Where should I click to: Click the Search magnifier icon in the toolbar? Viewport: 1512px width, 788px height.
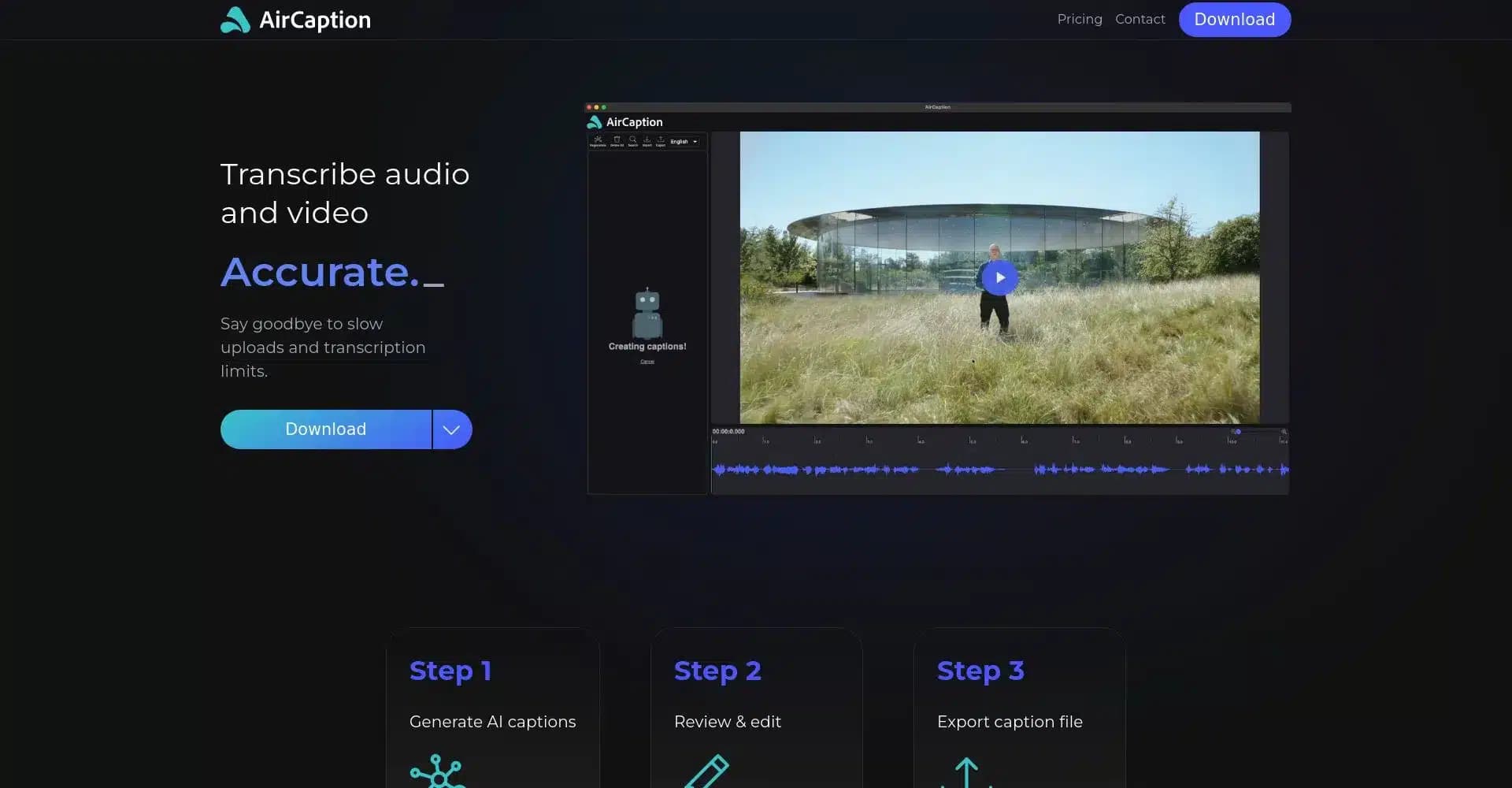[x=632, y=139]
